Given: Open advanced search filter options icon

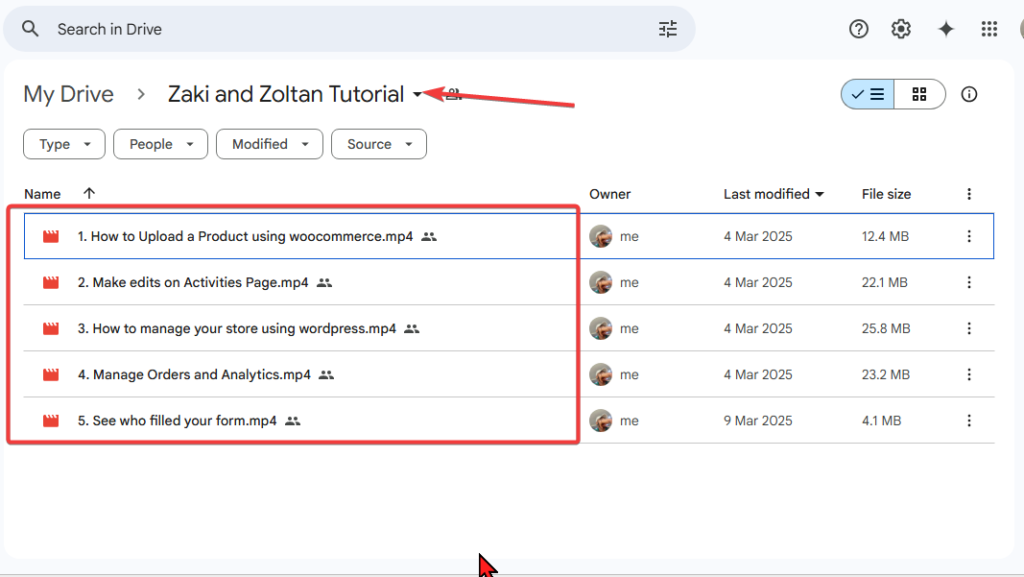Looking at the screenshot, I should (667, 29).
